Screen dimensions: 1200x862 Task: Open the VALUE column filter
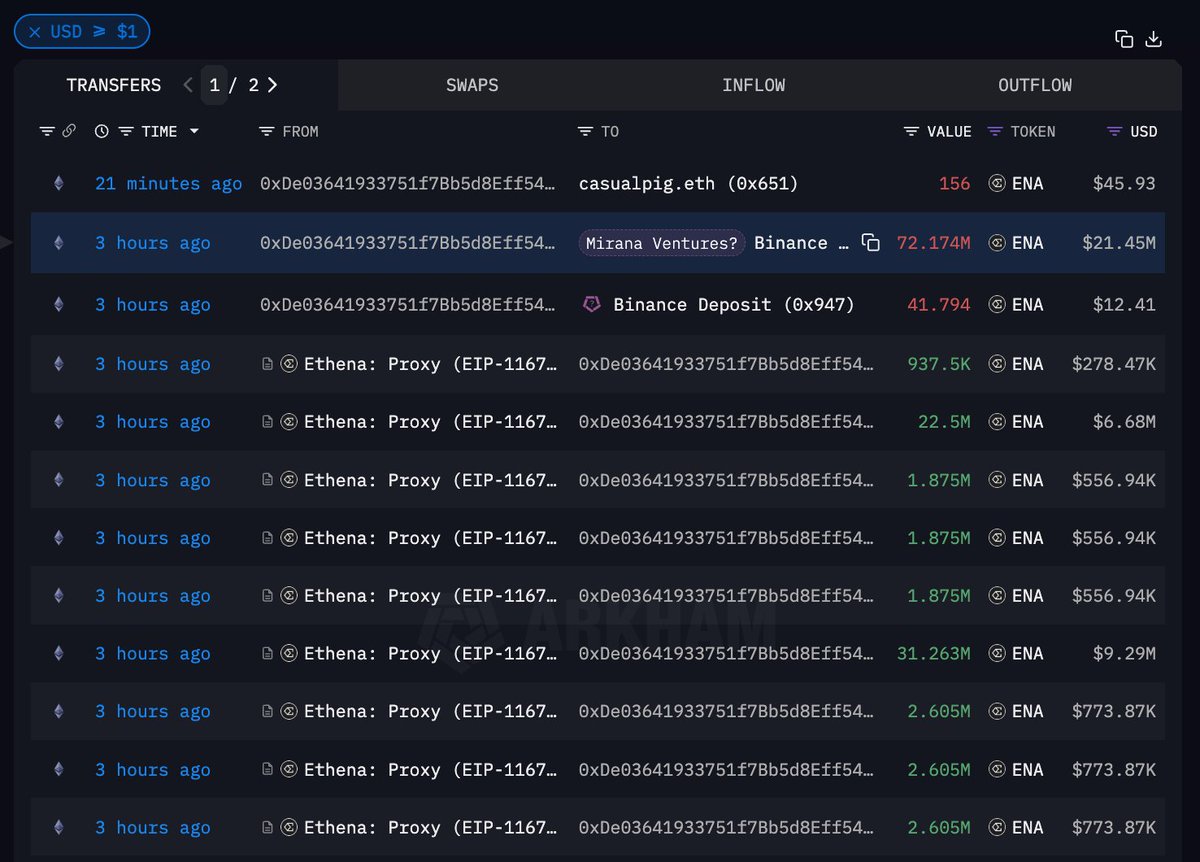tap(911, 131)
